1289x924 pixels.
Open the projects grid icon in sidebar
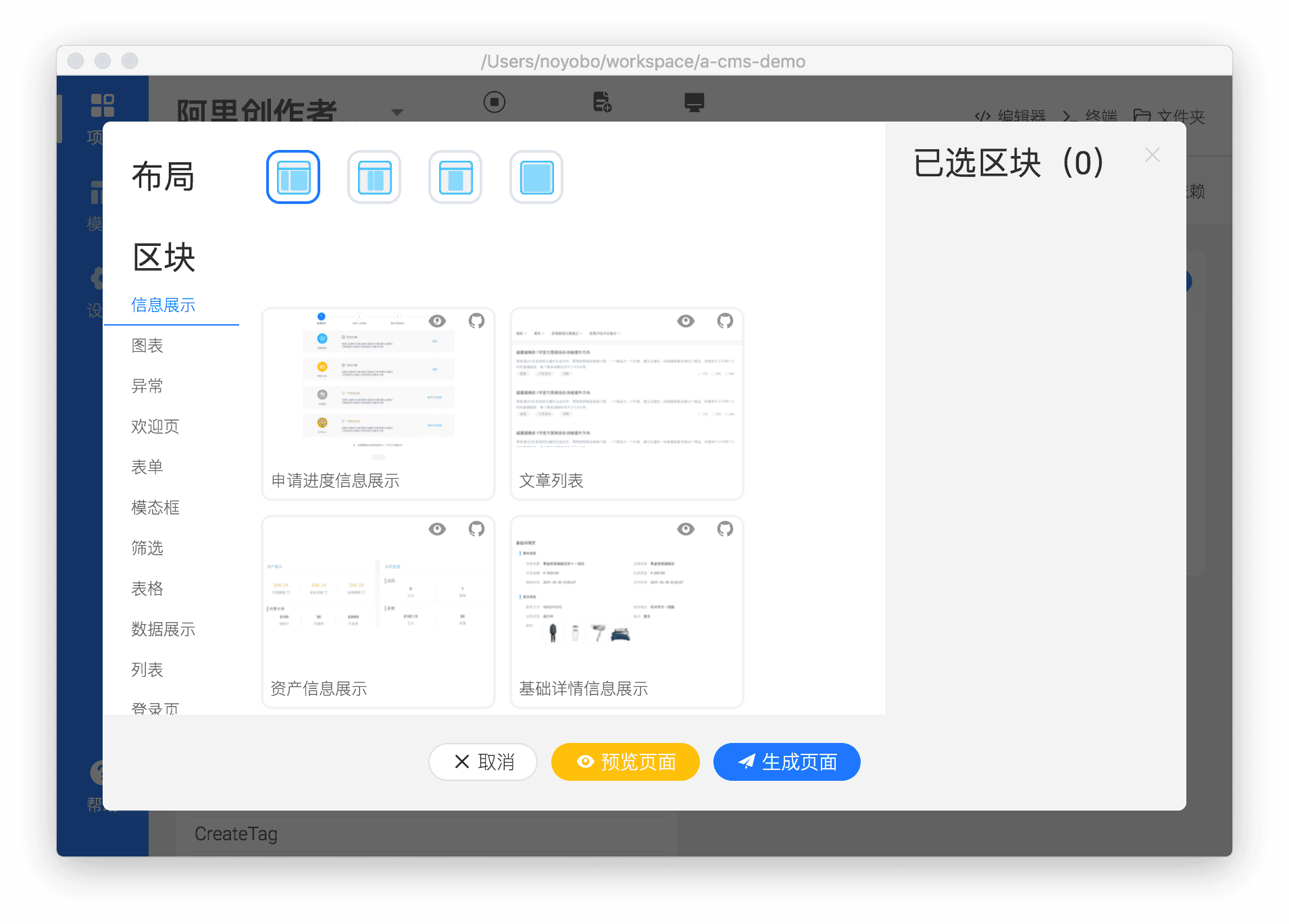[103, 105]
